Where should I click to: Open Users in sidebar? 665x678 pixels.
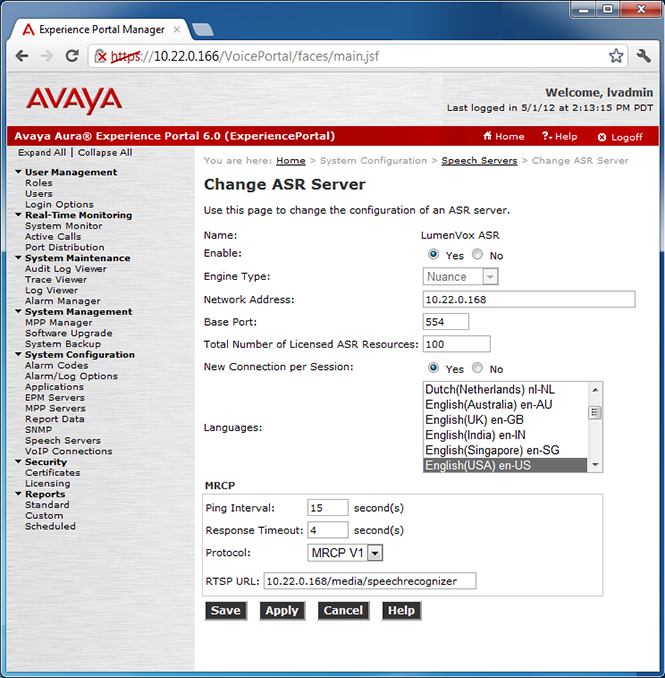tap(38, 194)
